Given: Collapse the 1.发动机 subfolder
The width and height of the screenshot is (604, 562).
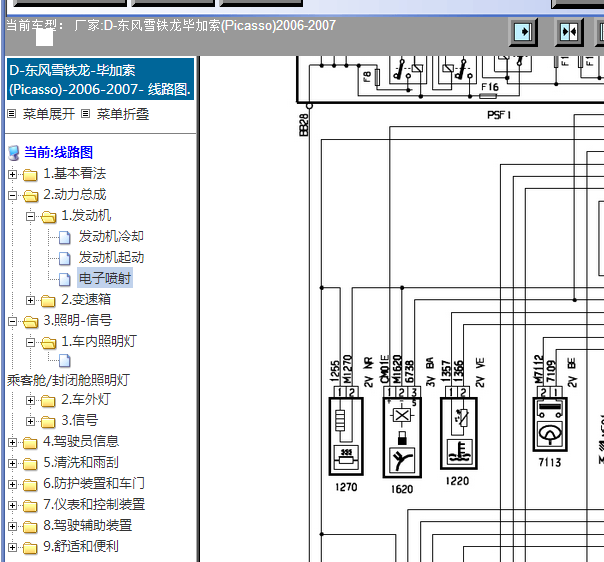Looking at the screenshot, I should coord(30,216).
